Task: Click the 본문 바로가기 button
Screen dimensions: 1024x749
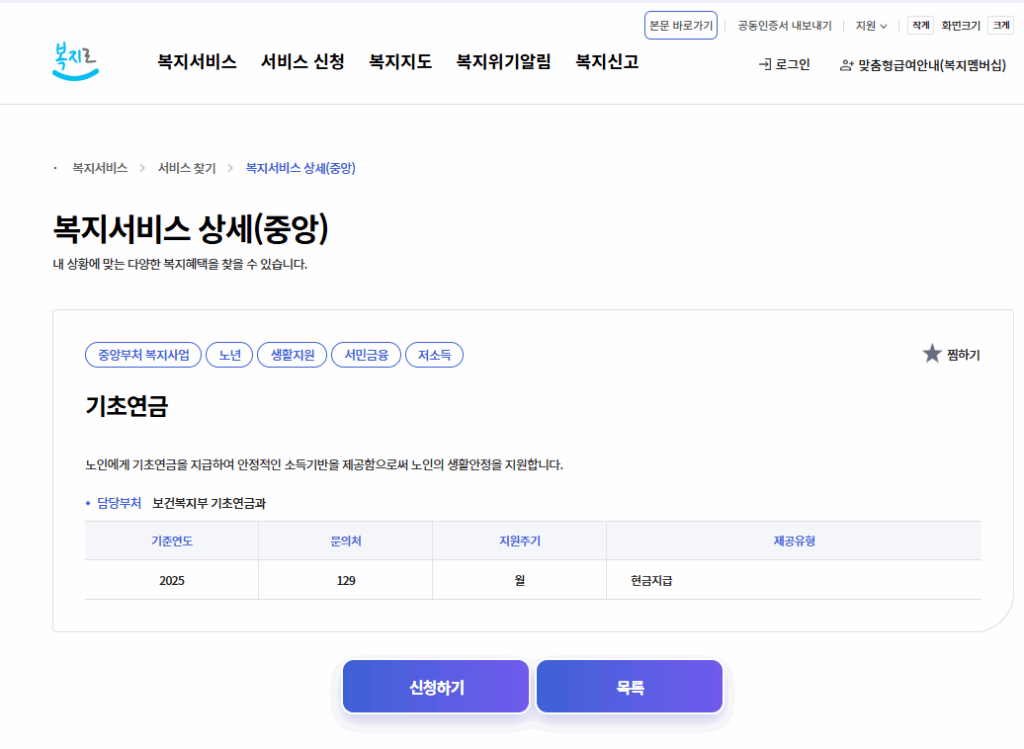Action: point(680,25)
